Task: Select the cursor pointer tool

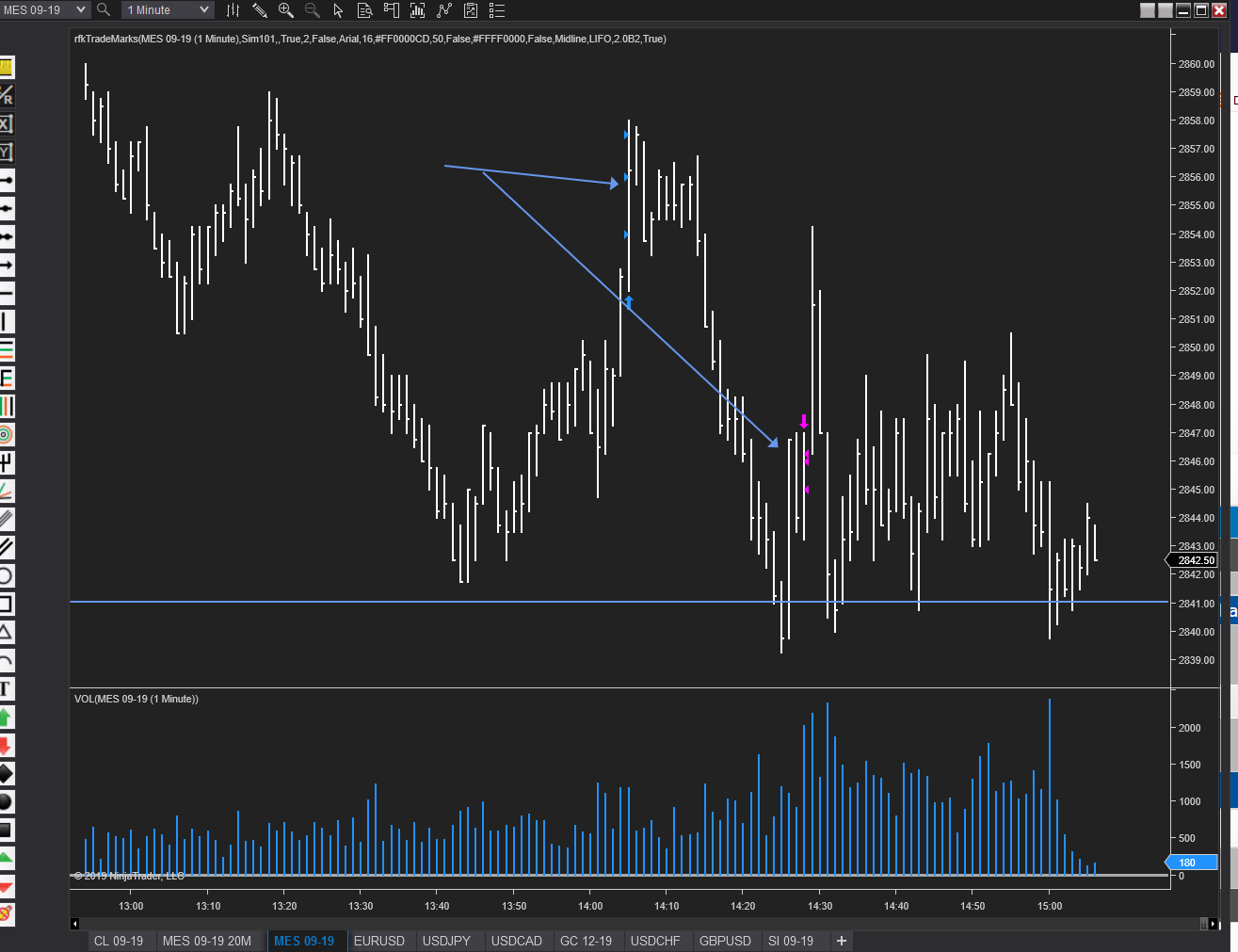Action: (339, 10)
